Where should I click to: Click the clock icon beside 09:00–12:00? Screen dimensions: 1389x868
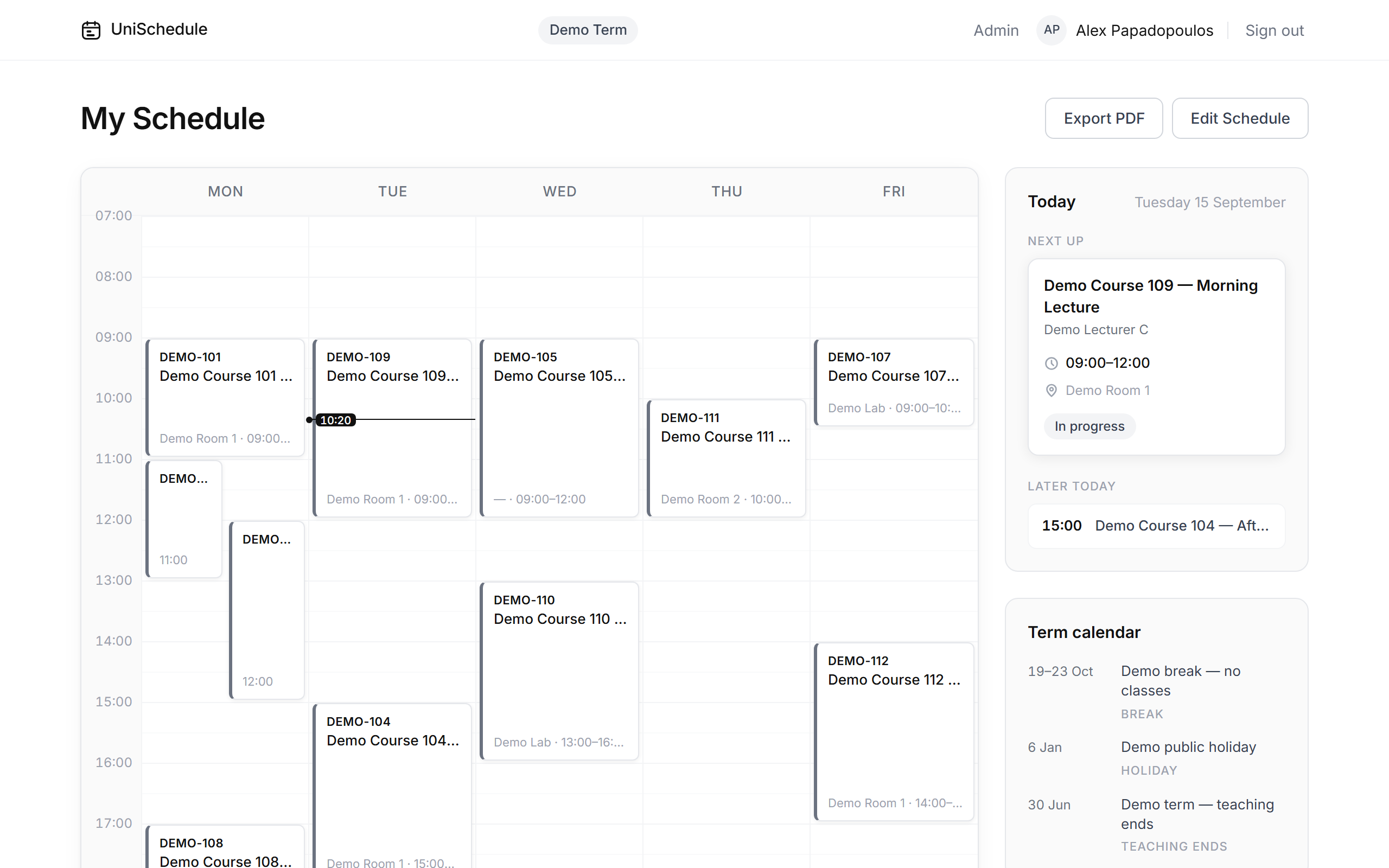pos(1051,363)
